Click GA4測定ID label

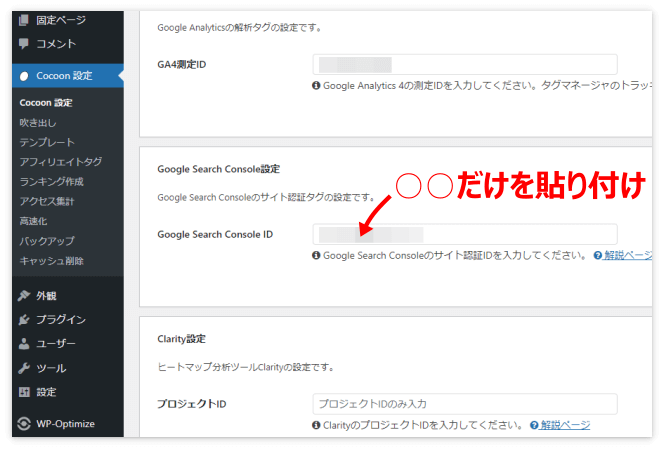[x=182, y=64]
